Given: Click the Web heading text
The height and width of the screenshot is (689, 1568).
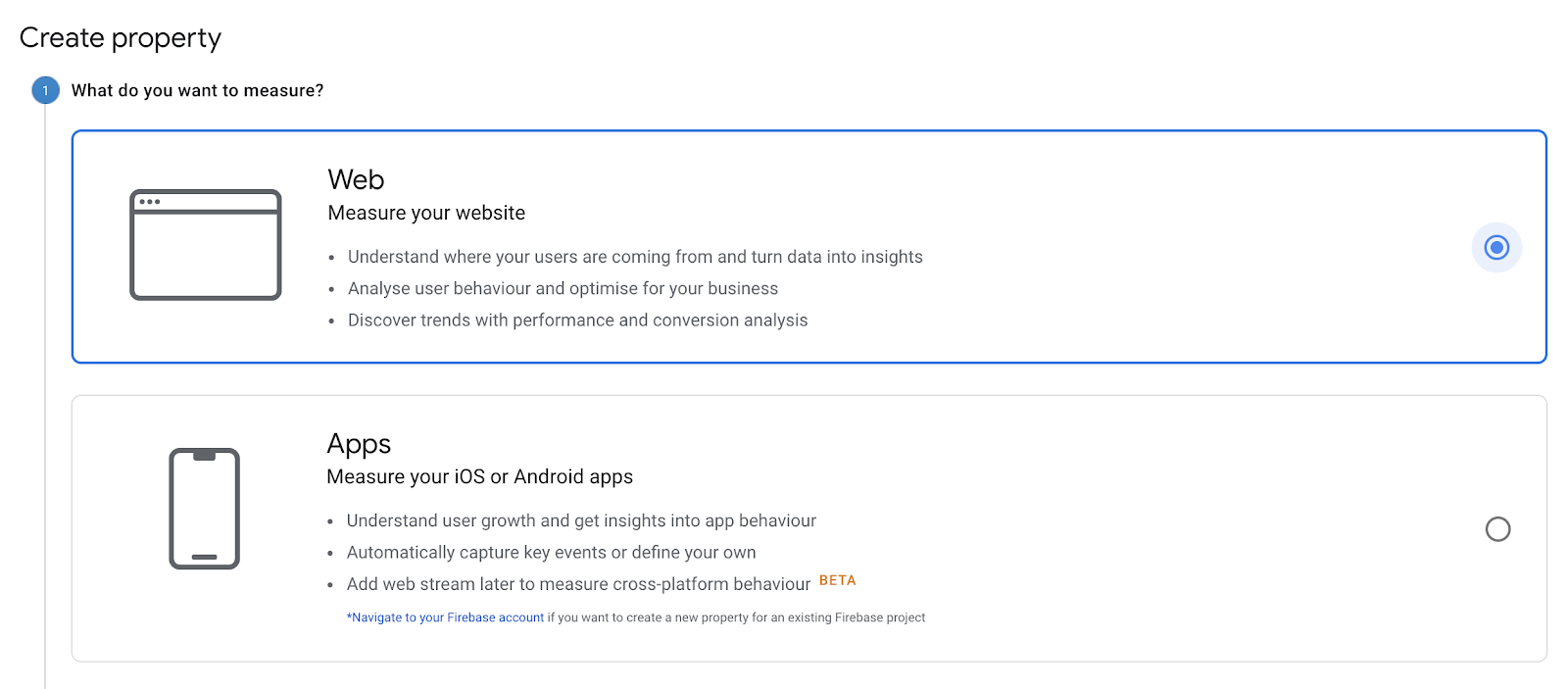Looking at the screenshot, I should (x=356, y=179).
